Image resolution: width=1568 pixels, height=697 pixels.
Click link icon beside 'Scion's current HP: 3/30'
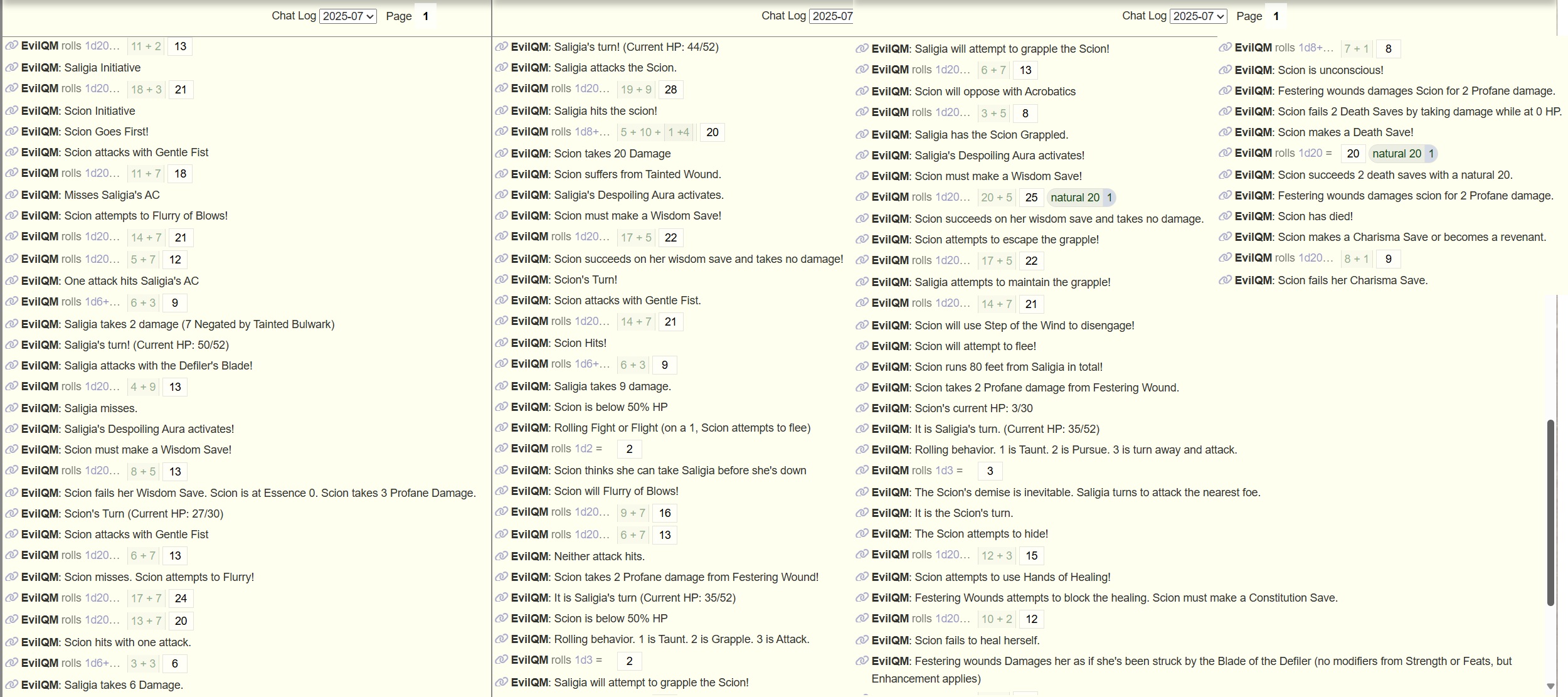tap(862, 408)
